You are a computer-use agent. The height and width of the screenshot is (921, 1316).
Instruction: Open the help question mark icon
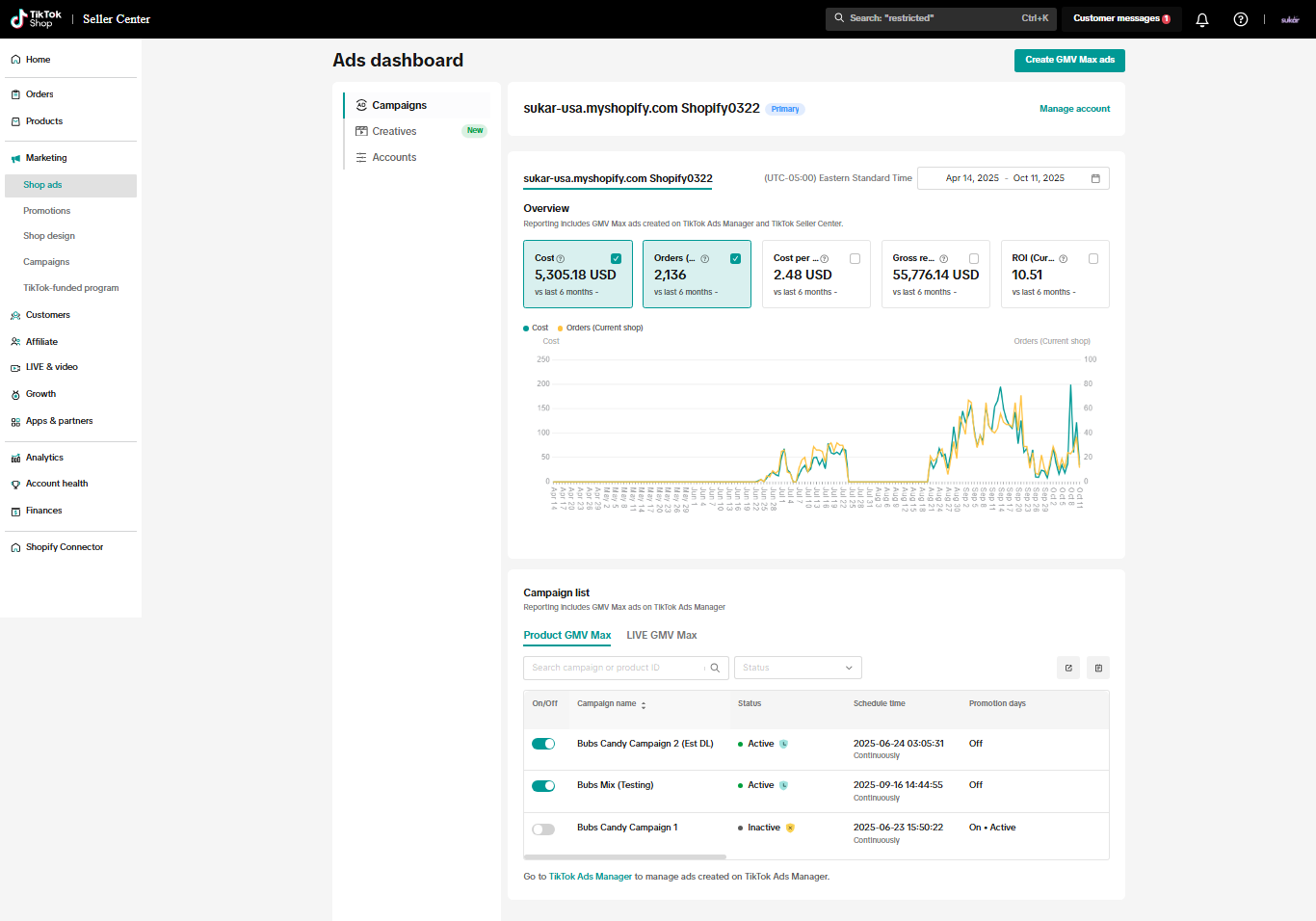click(x=1241, y=19)
